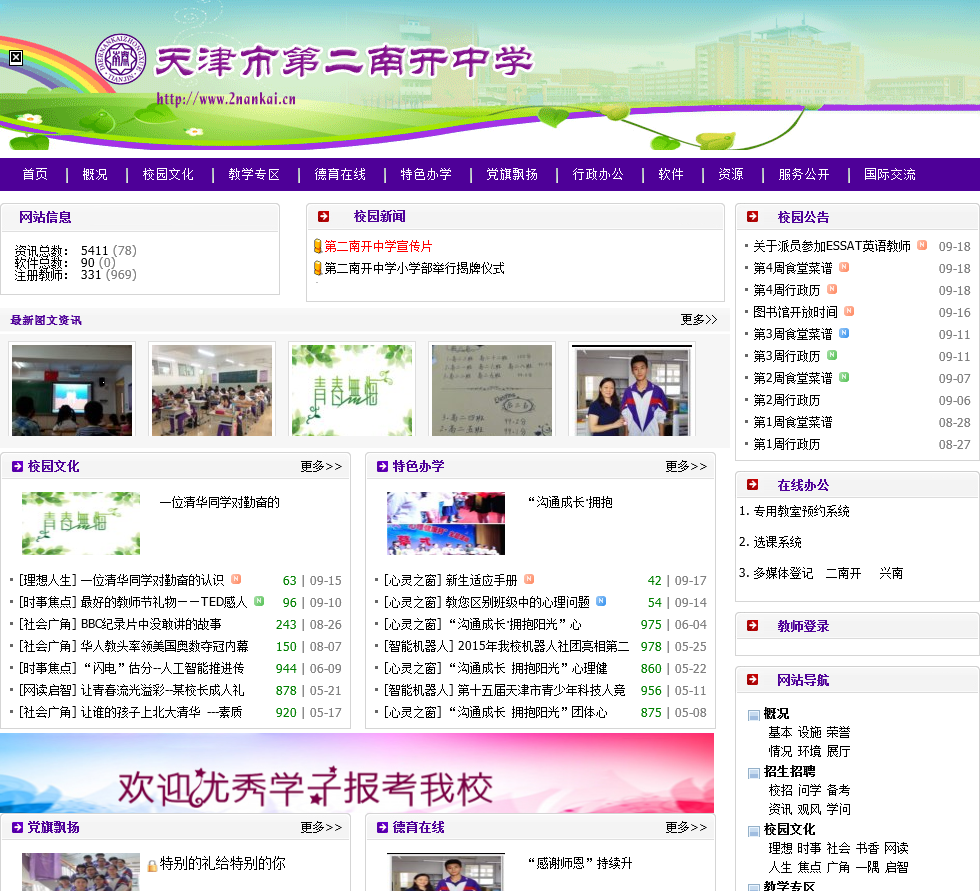Screen dimensions: 980x891
Task: Click the green badge after 第2周食堂菜谱
Action: 844,377
